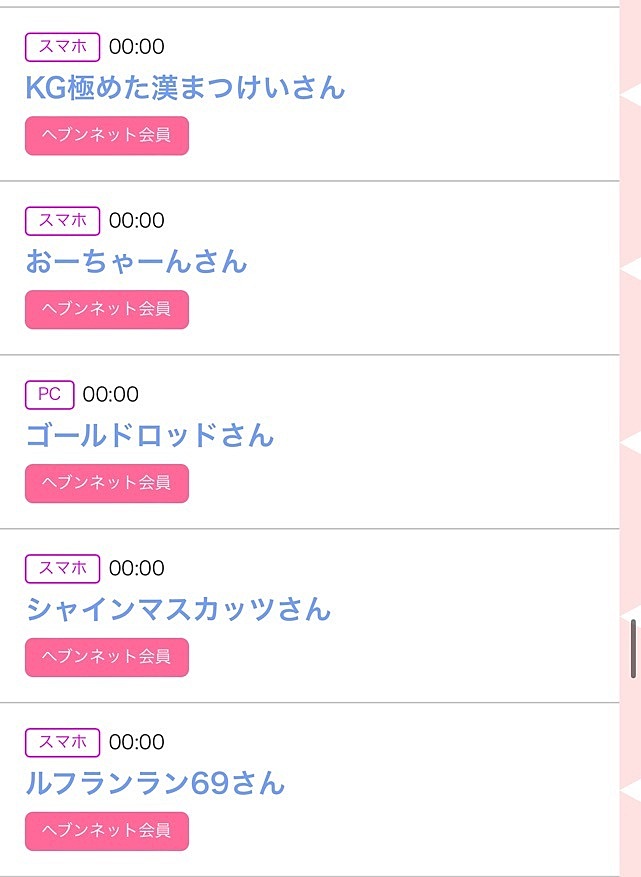Open シャインマスカッツさん profile link
Image resolution: width=641 pixels, height=877 pixels.
pos(178,609)
